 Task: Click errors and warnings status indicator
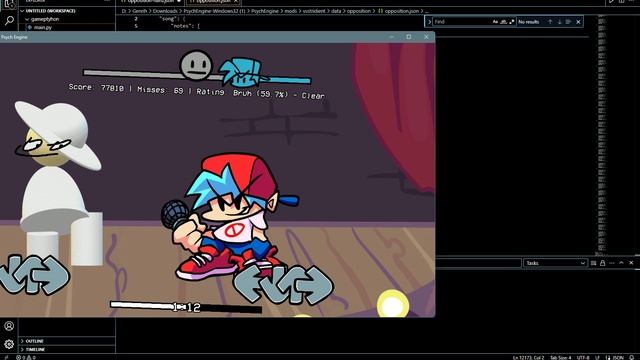pyautogui.click(x=26, y=358)
